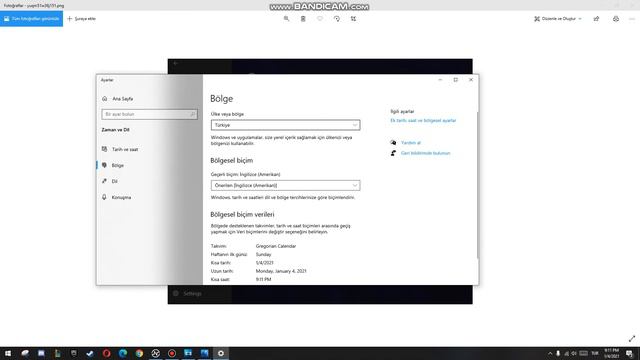The width and height of the screenshot is (640, 360).
Task: Click 'Şuraya ekle' button
Action: 81,19
